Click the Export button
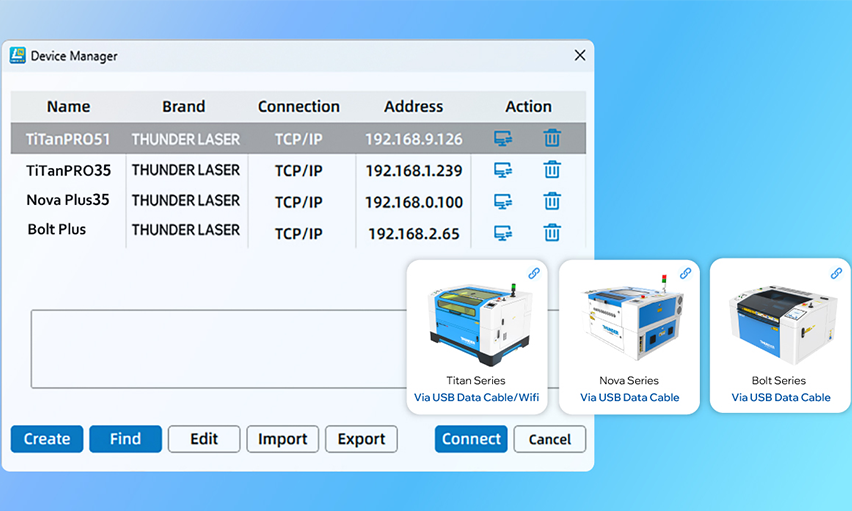Viewport: 852px width, 511px height. pos(361,439)
